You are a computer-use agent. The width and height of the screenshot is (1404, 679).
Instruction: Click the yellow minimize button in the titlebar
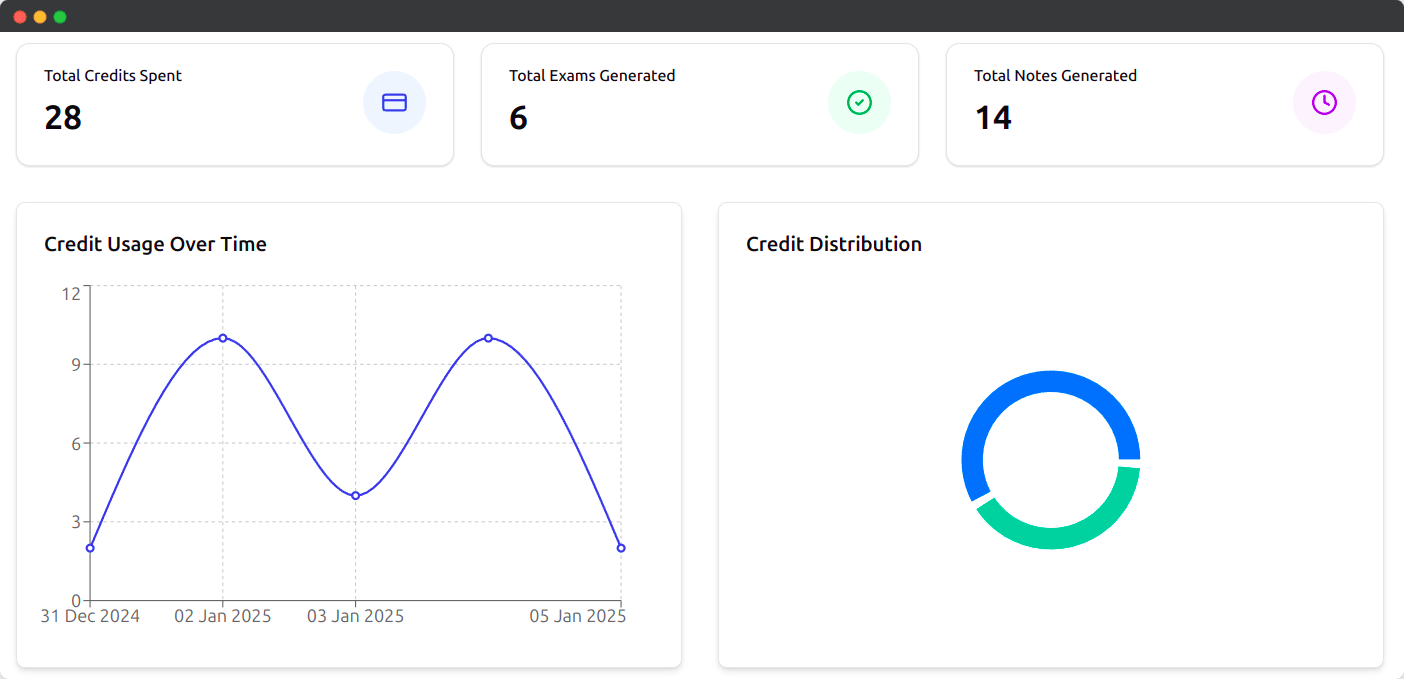pos(40,16)
